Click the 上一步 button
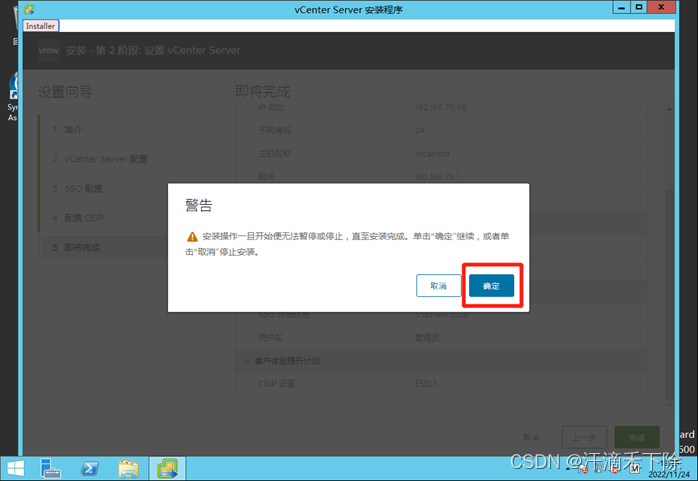This screenshot has height=481, width=698. pyautogui.click(x=584, y=437)
